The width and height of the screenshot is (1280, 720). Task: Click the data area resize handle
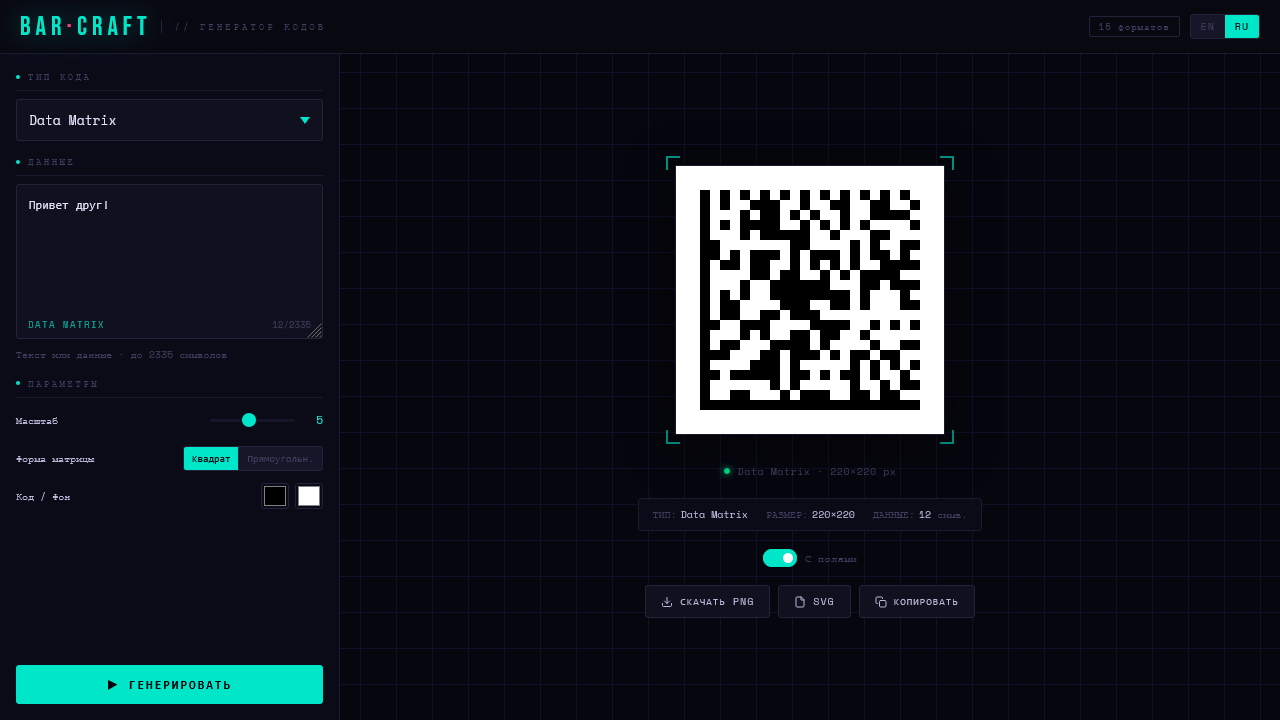coord(315,331)
